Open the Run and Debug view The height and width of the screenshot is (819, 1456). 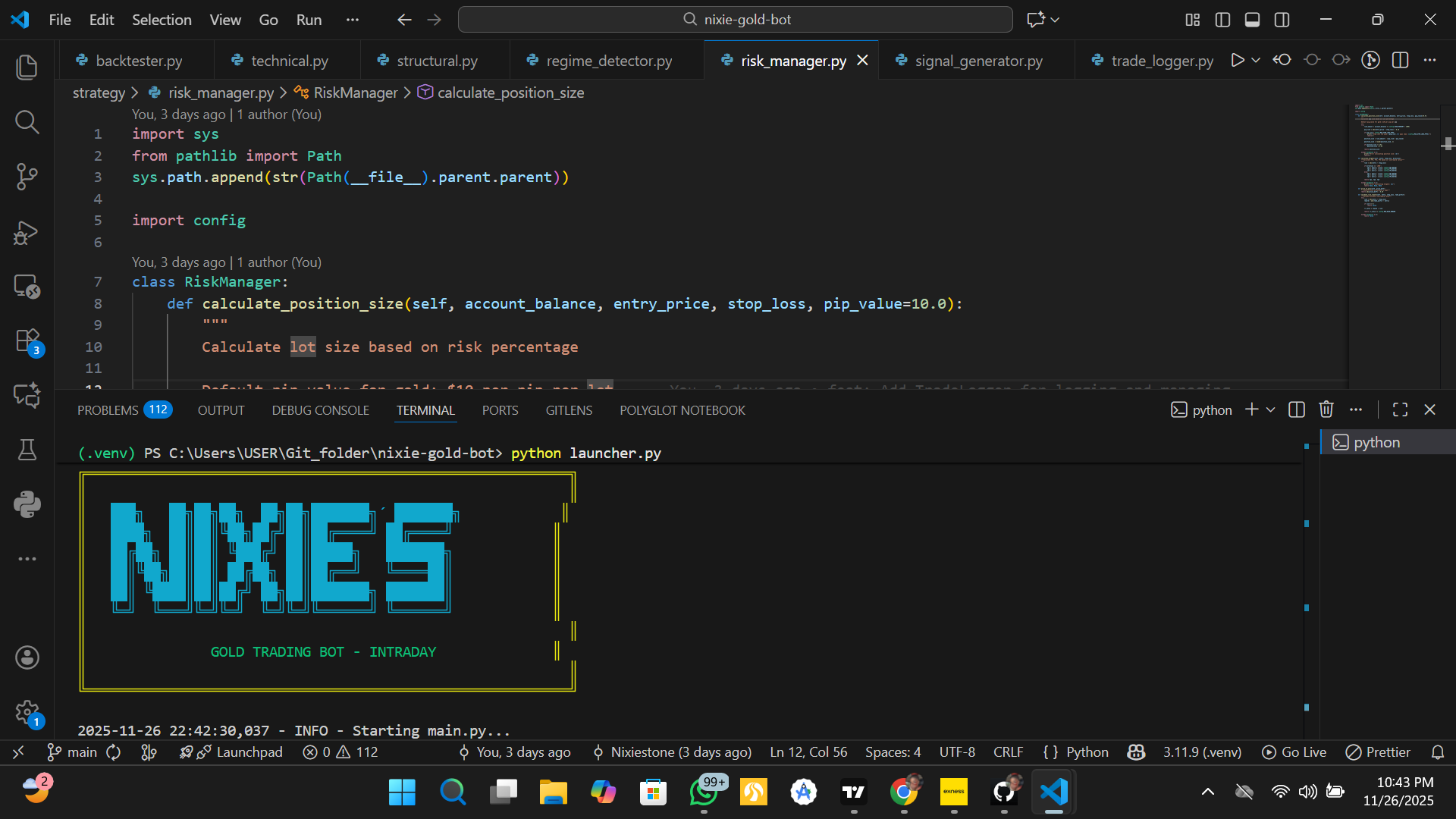coord(27,231)
